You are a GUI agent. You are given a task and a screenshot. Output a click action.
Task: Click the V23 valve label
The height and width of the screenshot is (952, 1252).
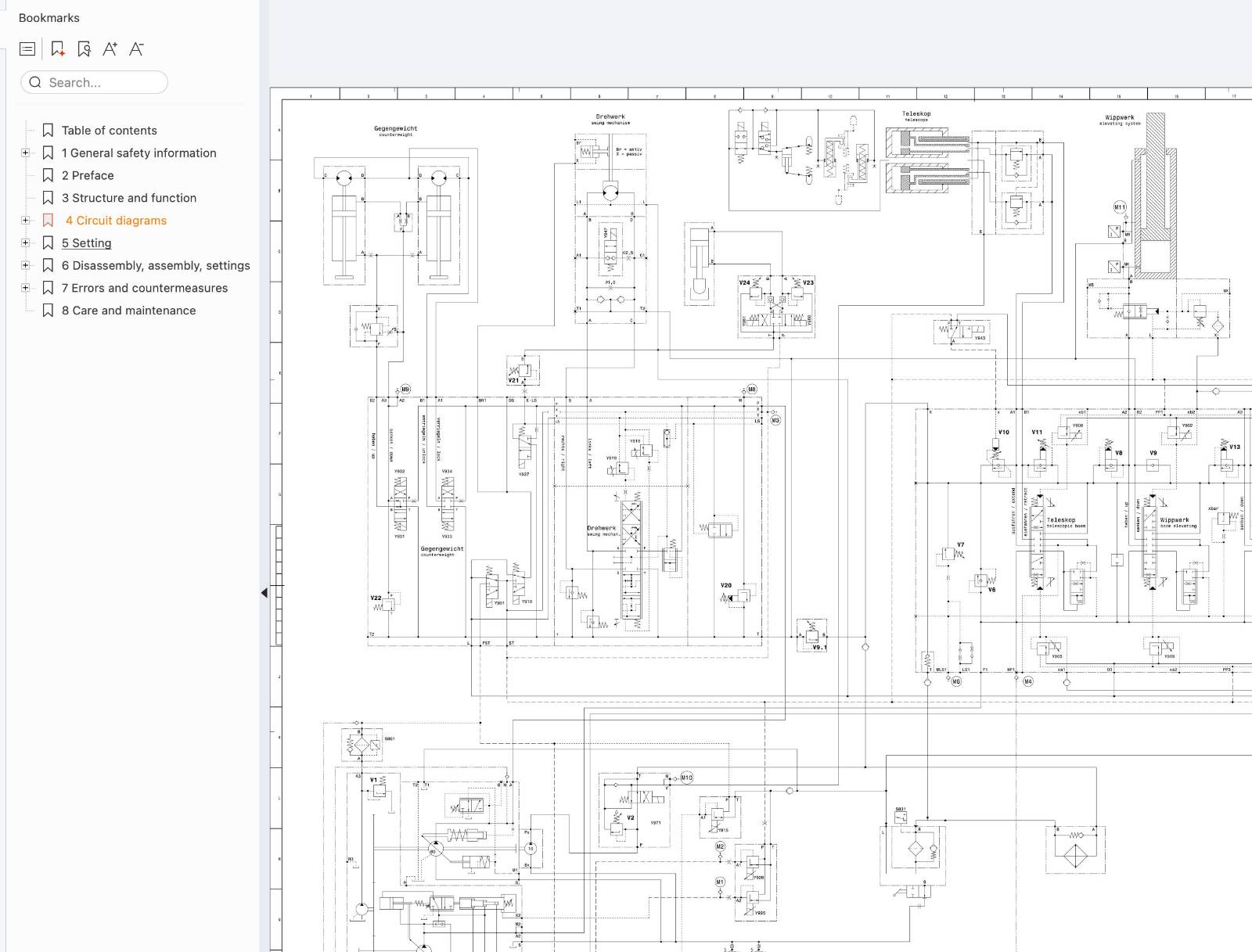[x=808, y=282]
